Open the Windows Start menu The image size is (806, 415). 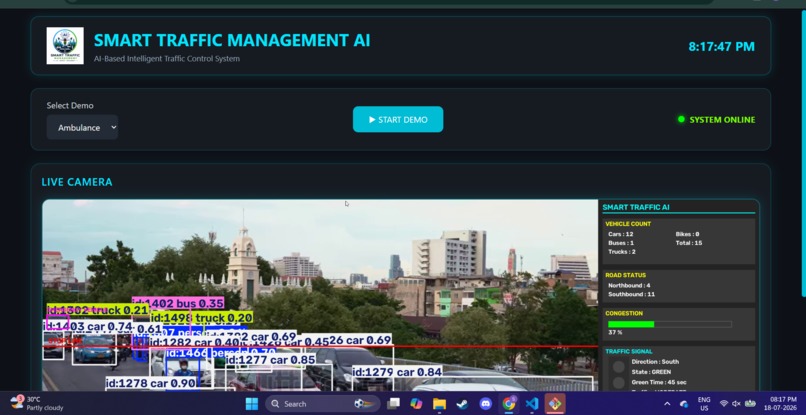(252, 404)
